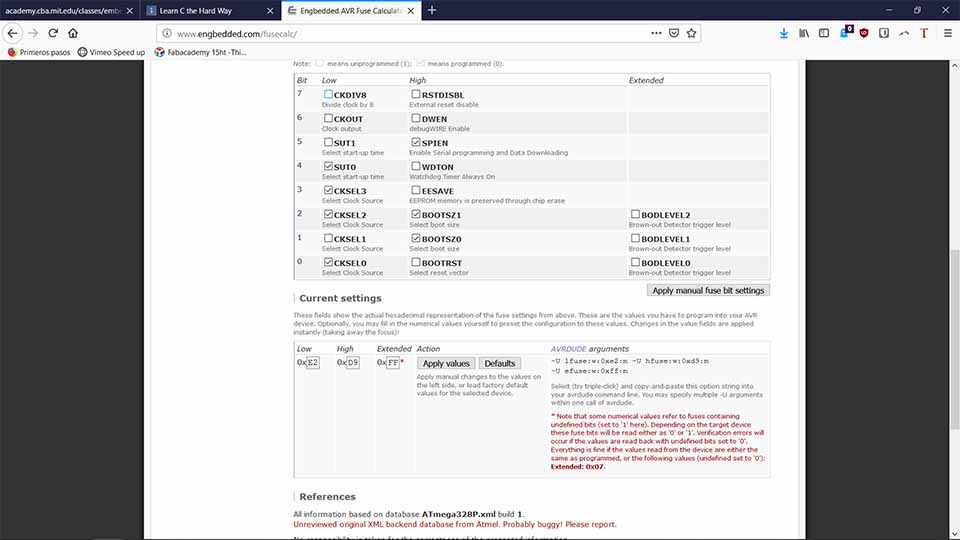Click the Apply values button

(x=446, y=363)
